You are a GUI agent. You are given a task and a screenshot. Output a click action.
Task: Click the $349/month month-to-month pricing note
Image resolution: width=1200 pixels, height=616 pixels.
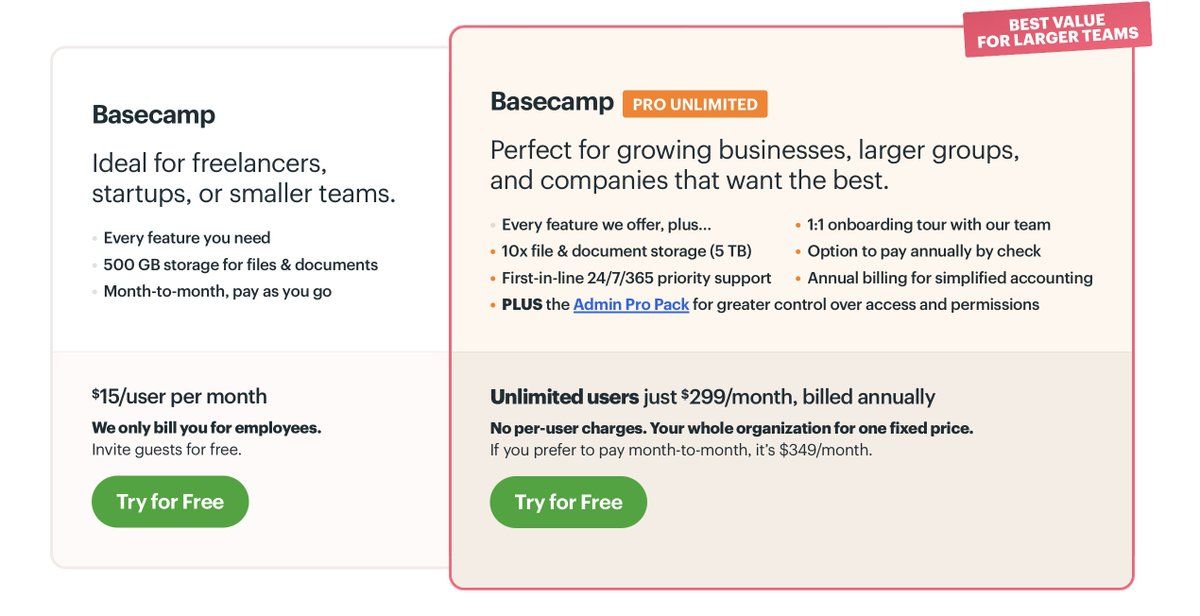point(681,450)
